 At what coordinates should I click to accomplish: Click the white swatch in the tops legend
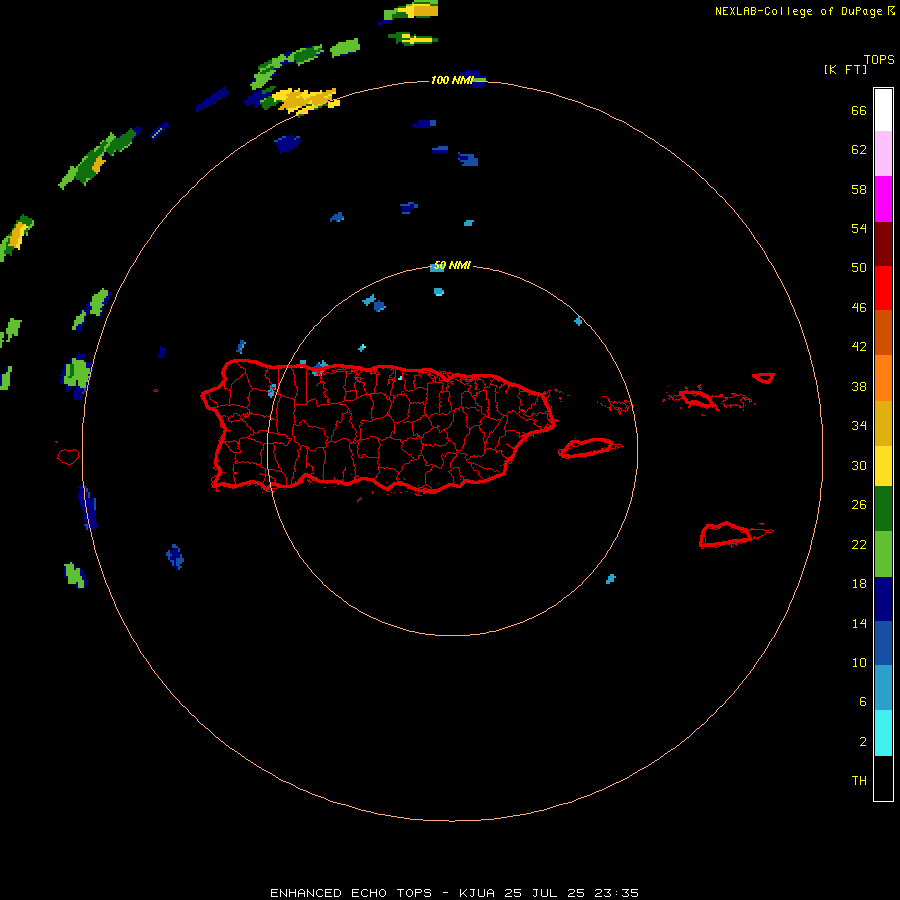pos(883,110)
